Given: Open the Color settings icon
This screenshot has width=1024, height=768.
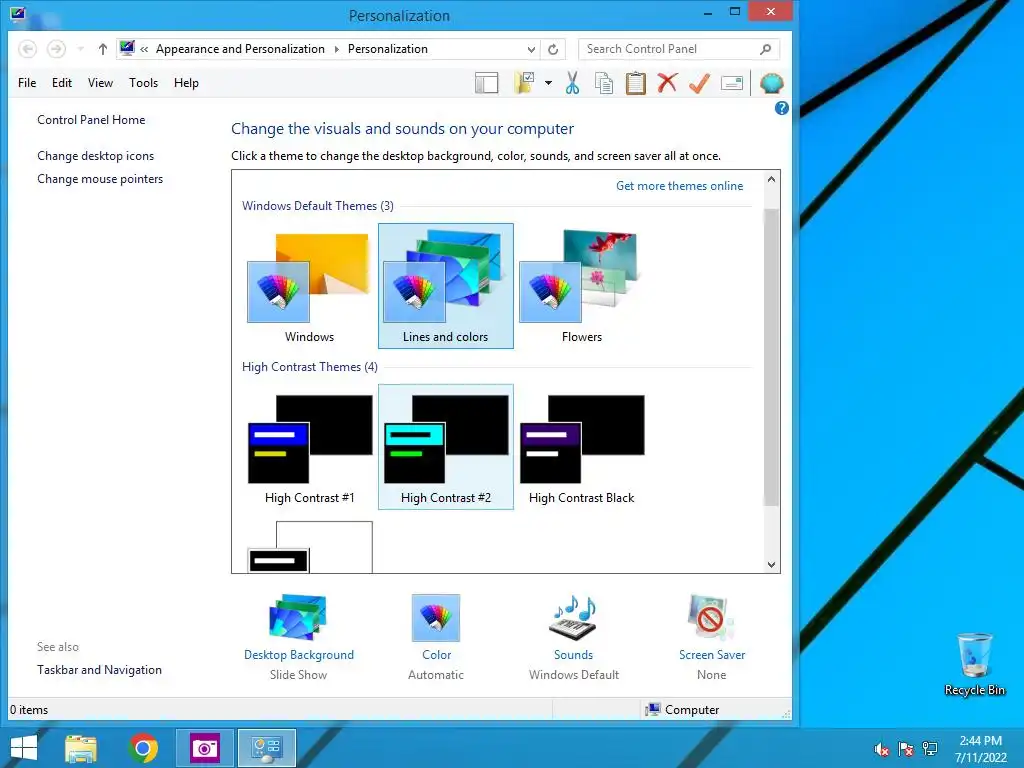Looking at the screenshot, I should [436, 618].
